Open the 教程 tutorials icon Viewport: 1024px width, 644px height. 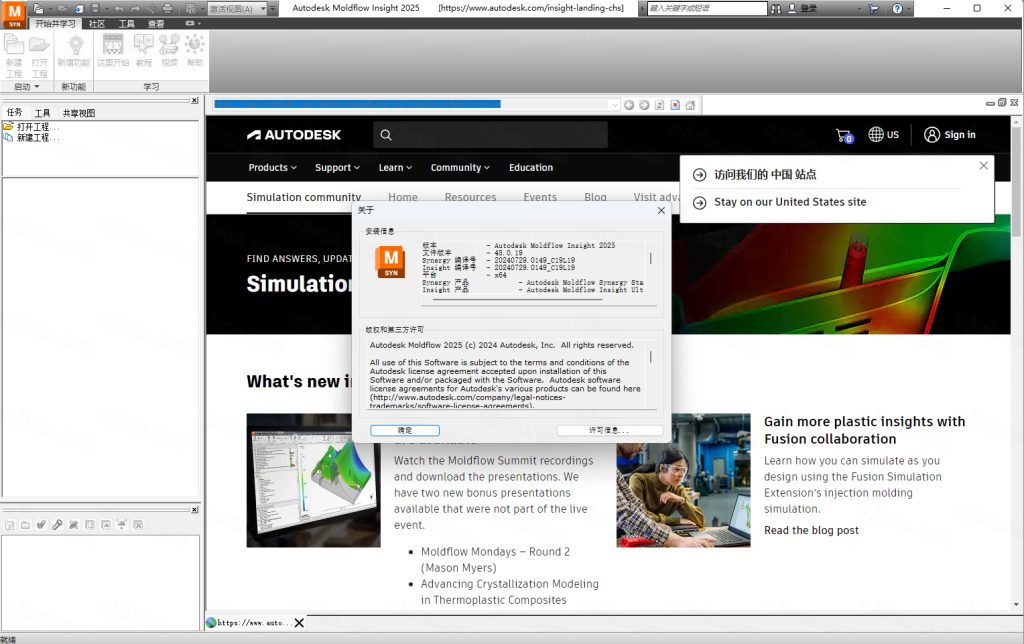(143, 48)
